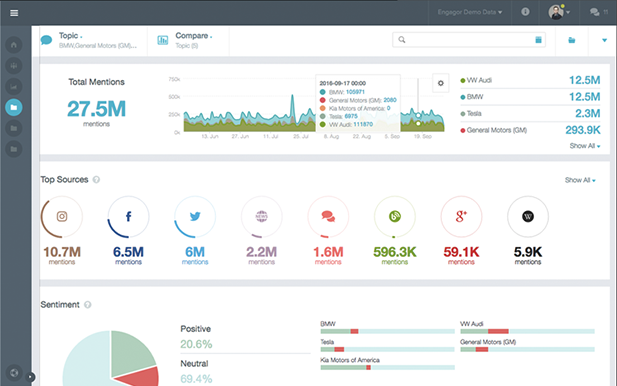Open the hamburger menu

[x=14, y=13]
